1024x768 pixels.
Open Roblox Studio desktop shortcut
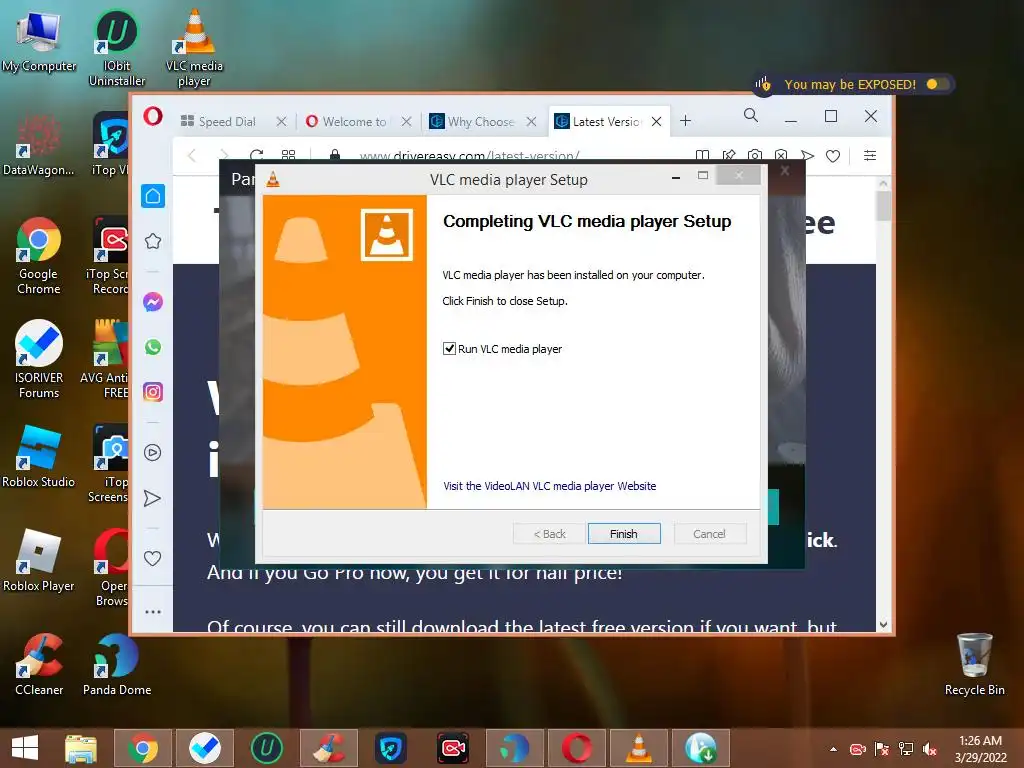[x=39, y=456]
